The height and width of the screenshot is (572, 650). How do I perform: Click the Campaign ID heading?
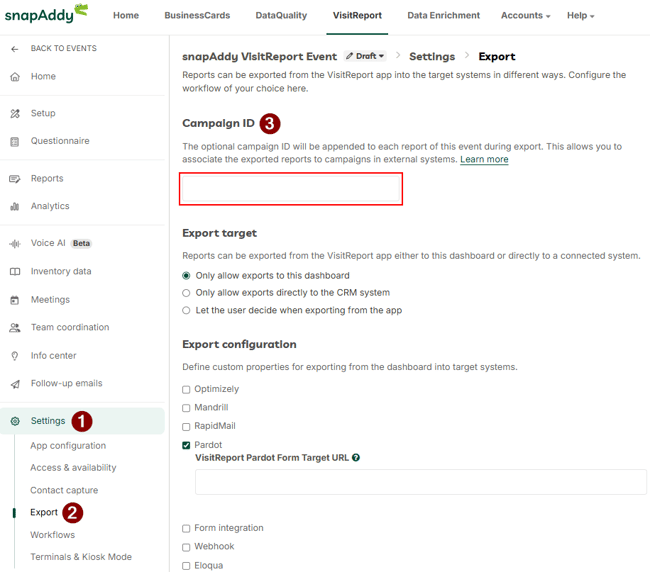coord(218,124)
